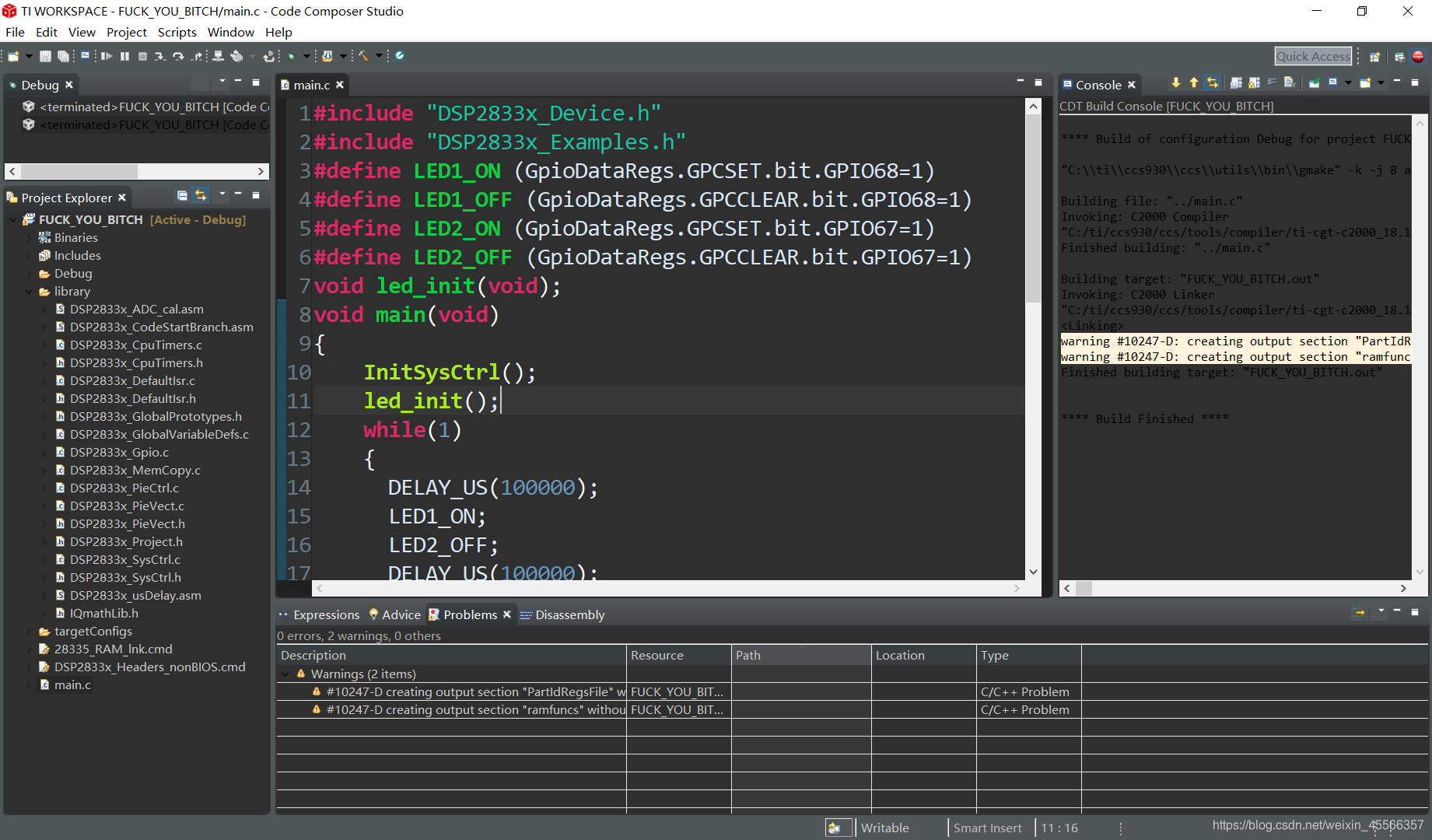Click the Restart icon in the debug toolbar
Image resolution: width=1432 pixels, height=840 pixels.
coord(268,56)
